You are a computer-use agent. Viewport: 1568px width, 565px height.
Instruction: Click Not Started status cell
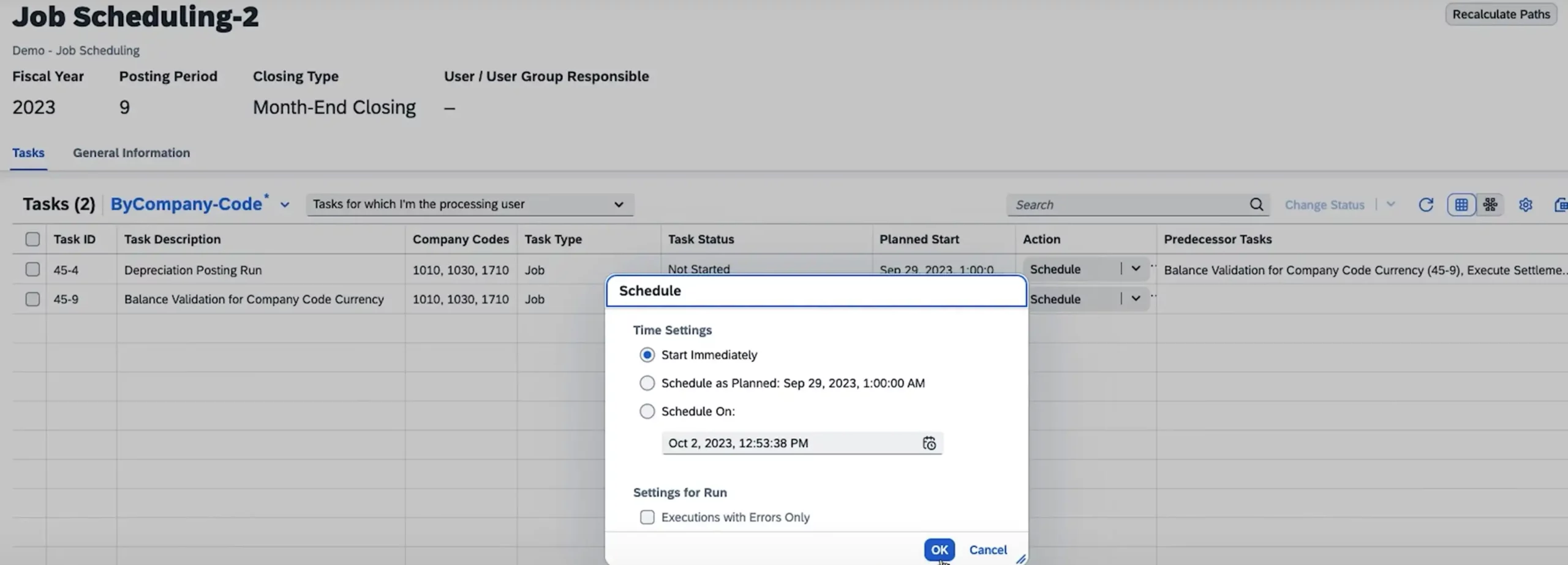pyautogui.click(x=699, y=268)
